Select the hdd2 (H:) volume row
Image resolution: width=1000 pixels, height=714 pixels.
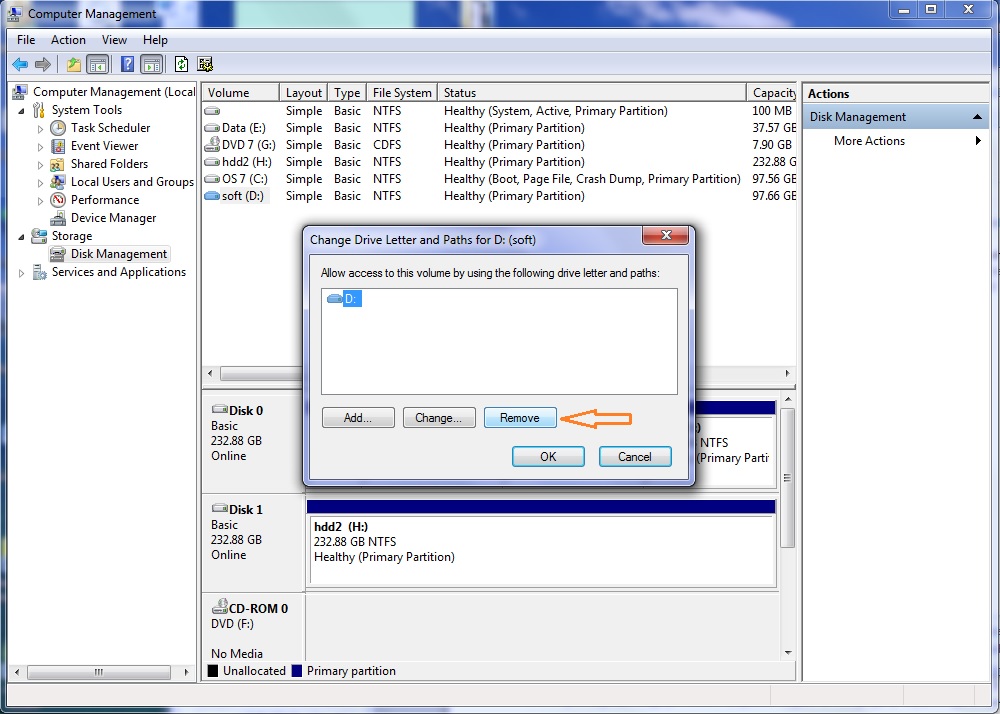[499, 162]
